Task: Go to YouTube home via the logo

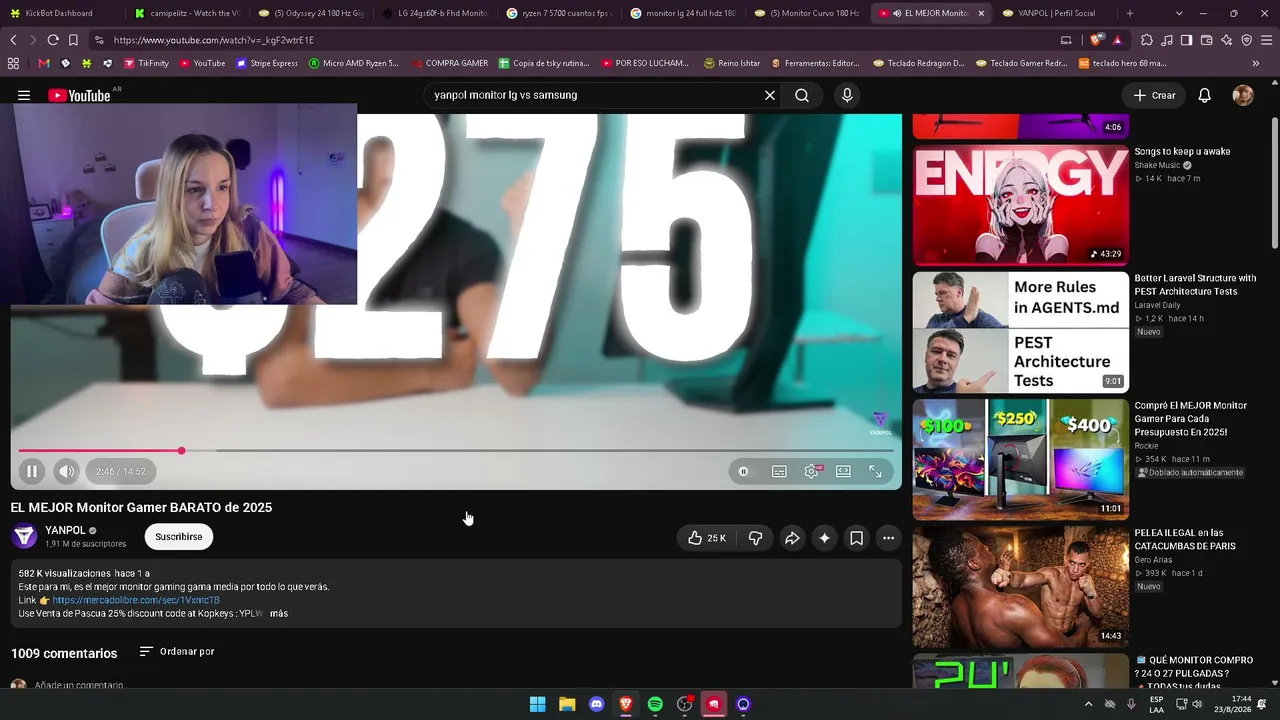Action: 80,95
